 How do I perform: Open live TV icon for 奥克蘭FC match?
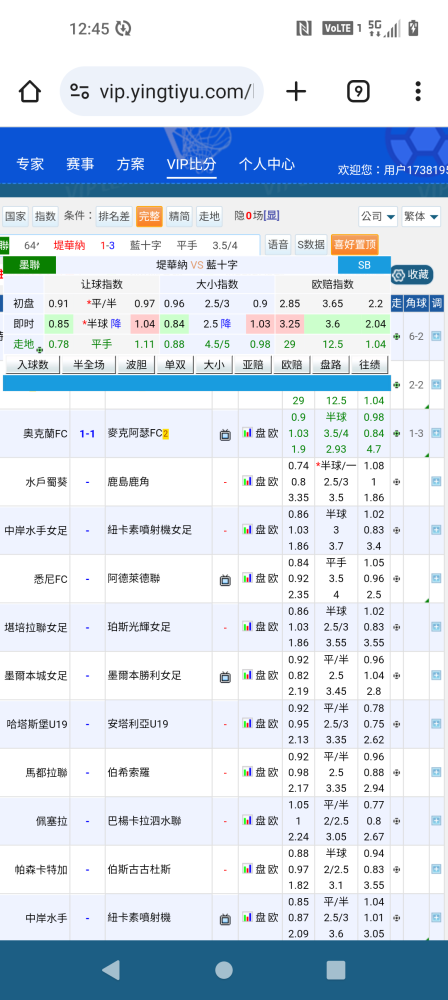click(225, 434)
